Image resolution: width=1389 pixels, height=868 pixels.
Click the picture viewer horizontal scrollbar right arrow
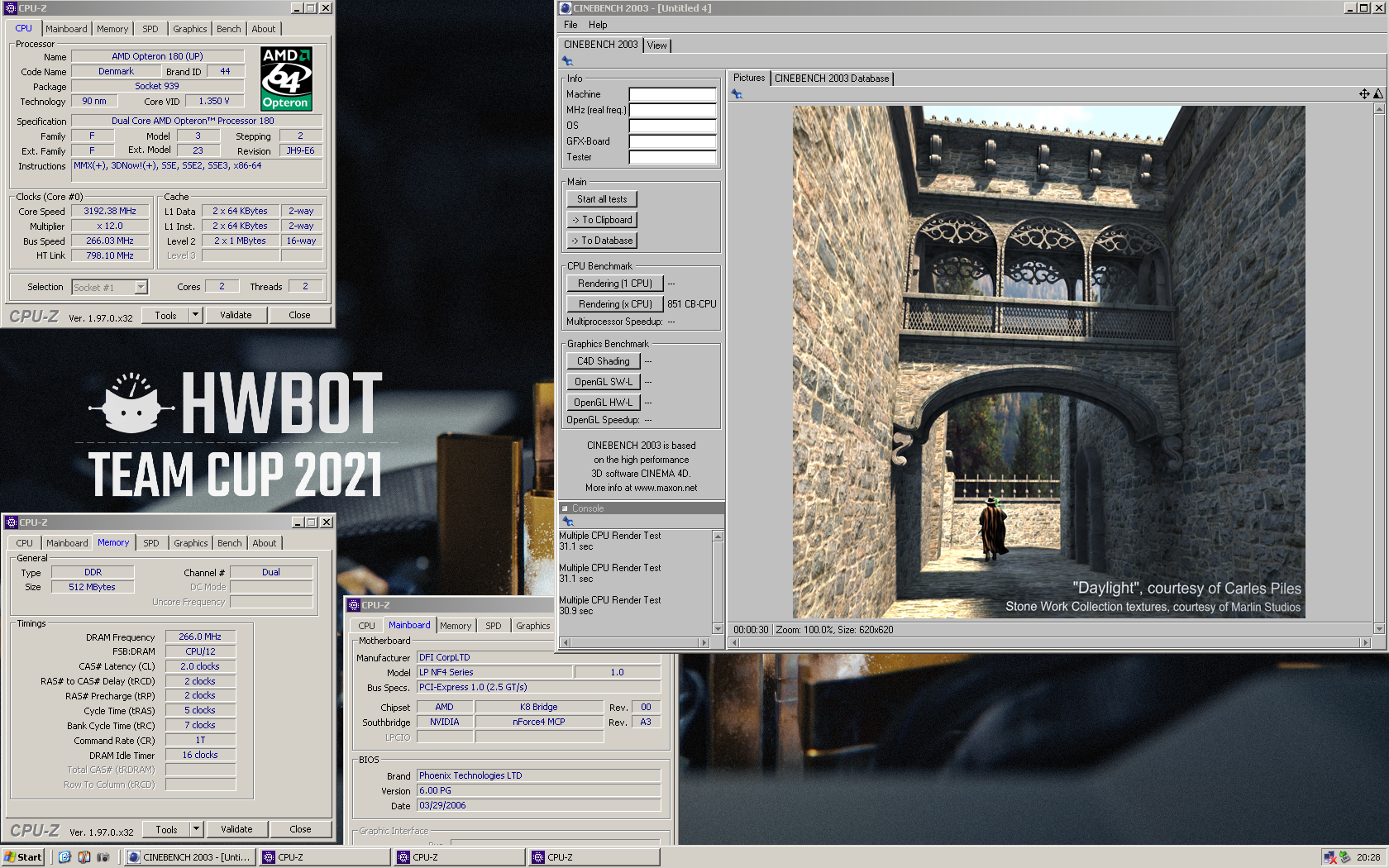coord(1365,642)
